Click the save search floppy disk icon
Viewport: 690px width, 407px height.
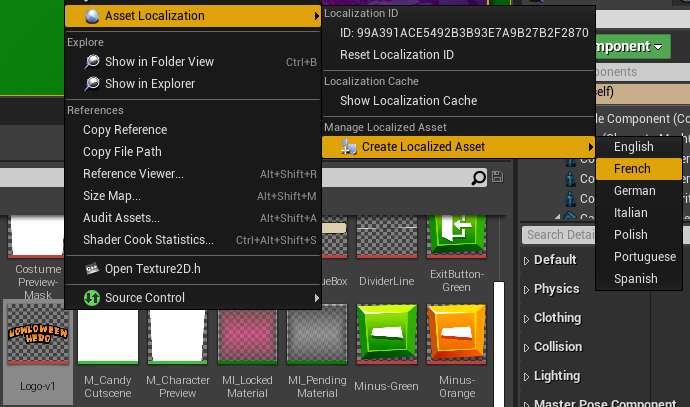(498, 177)
